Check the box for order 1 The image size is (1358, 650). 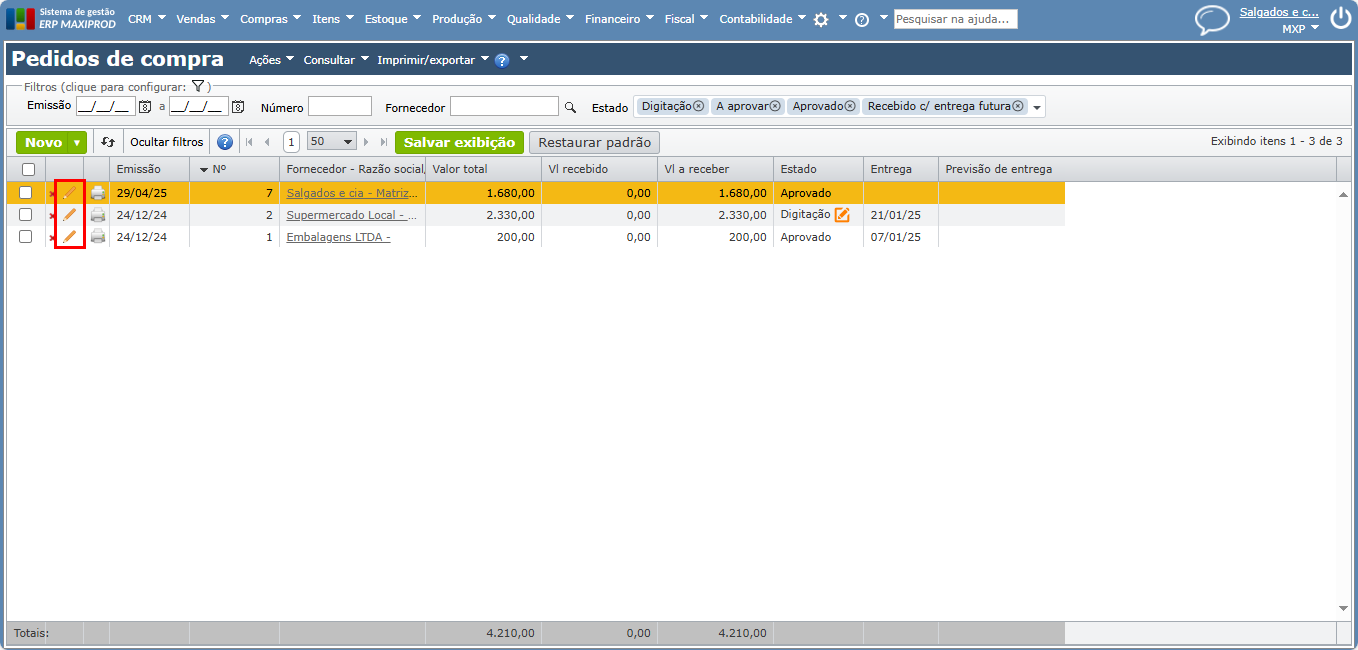click(26, 237)
